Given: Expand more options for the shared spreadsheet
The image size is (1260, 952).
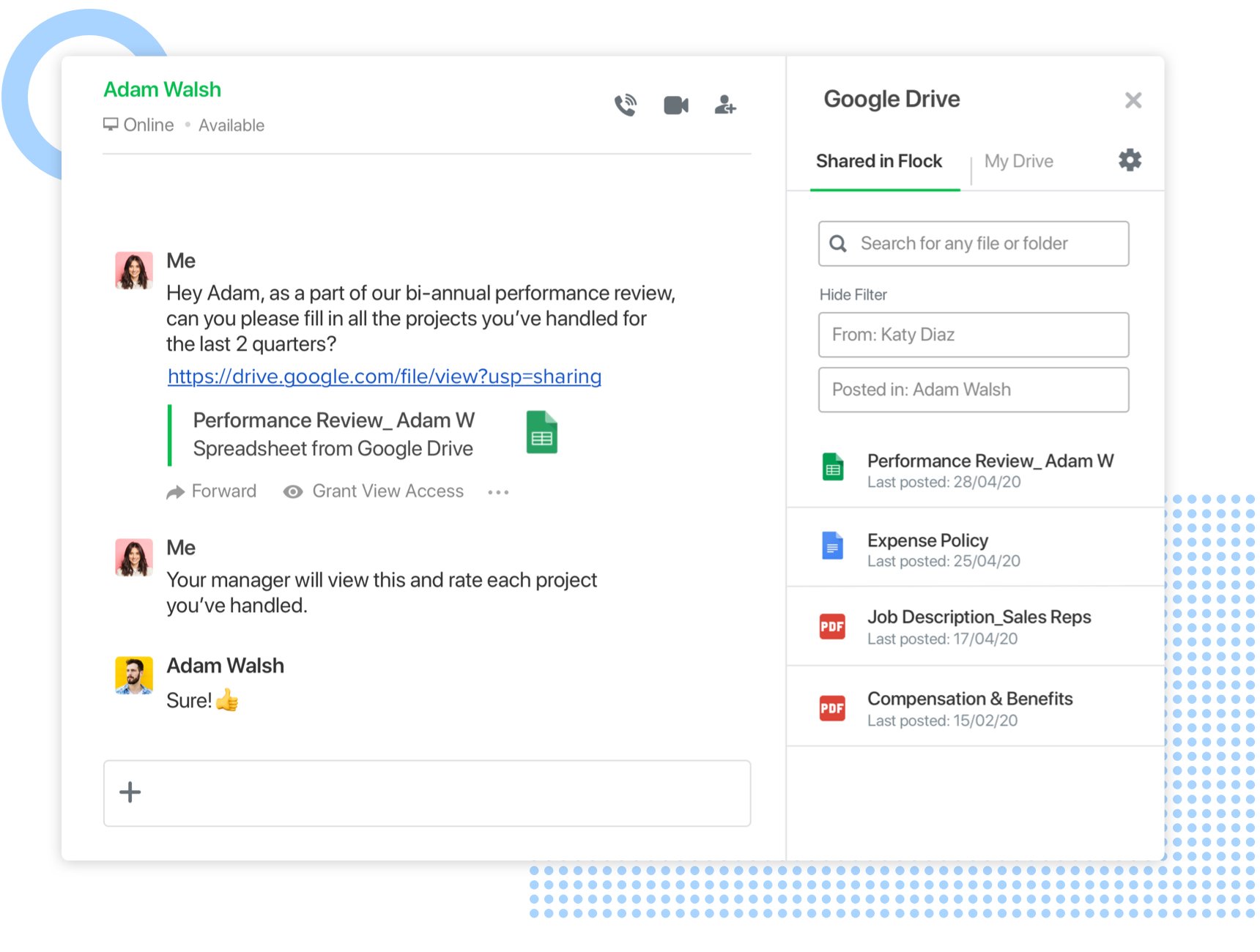Looking at the screenshot, I should [x=498, y=491].
